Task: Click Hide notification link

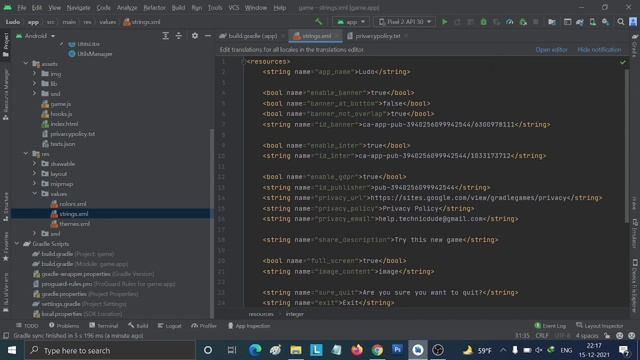Action: coord(599,50)
